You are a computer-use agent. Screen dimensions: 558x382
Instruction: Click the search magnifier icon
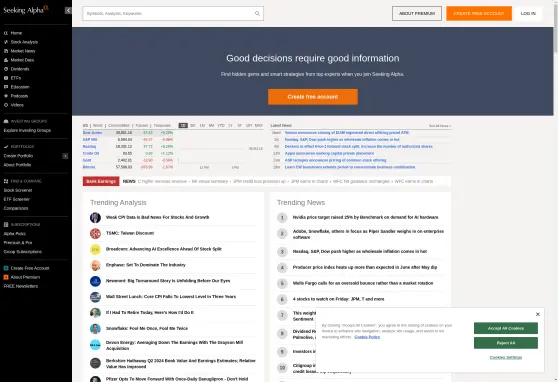[257, 14]
